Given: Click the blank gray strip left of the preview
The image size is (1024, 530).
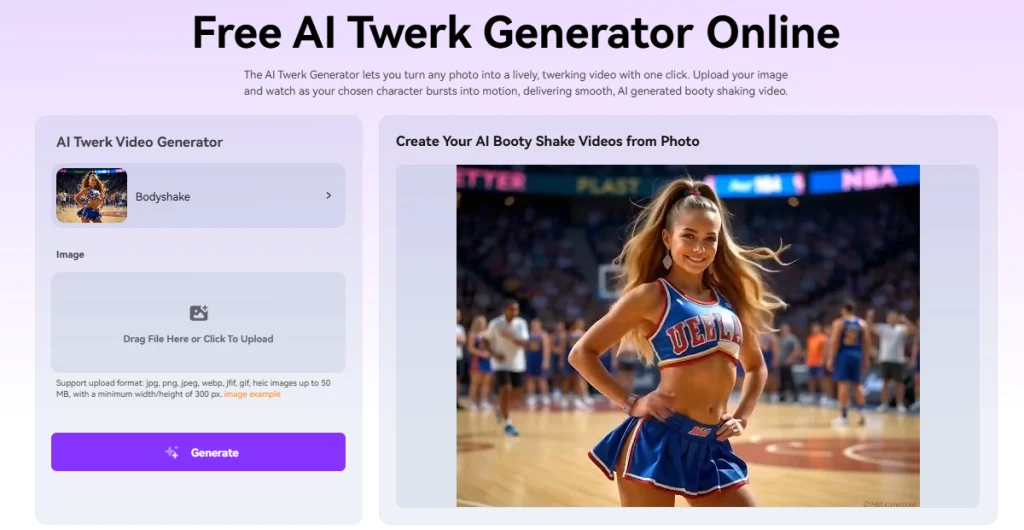Looking at the screenshot, I should (426, 336).
